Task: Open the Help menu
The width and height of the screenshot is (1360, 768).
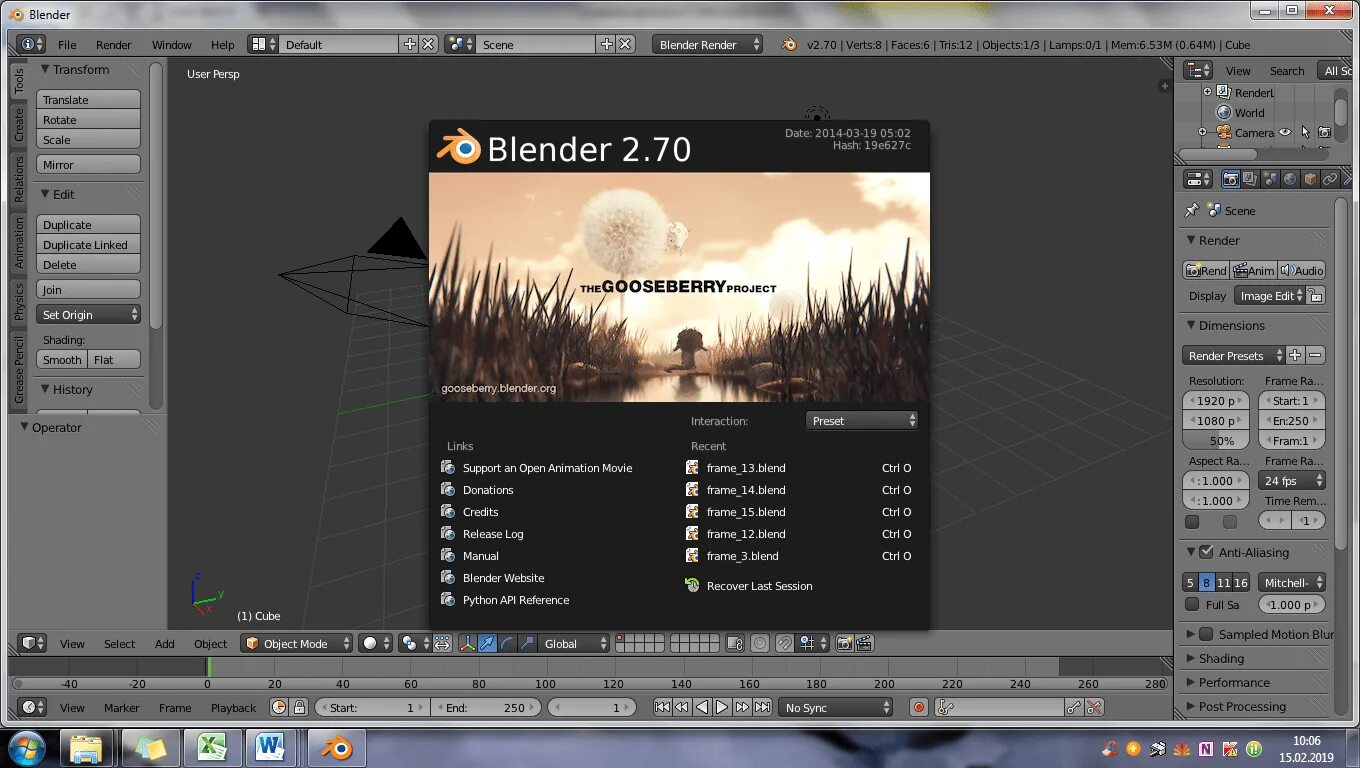Action: pos(223,45)
